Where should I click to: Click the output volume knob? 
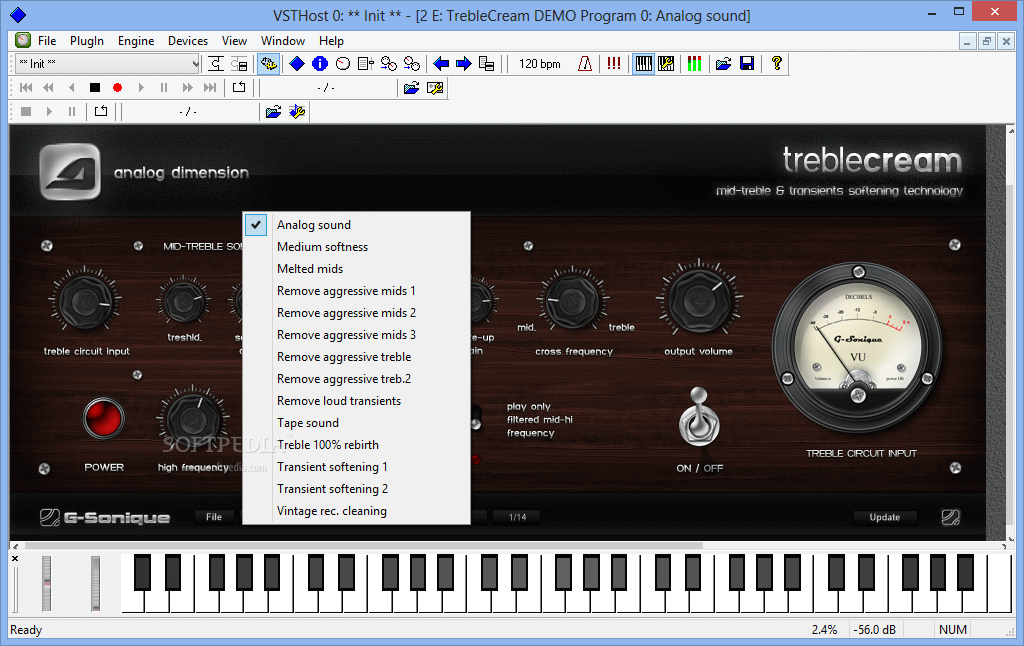click(x=699, y=300)
